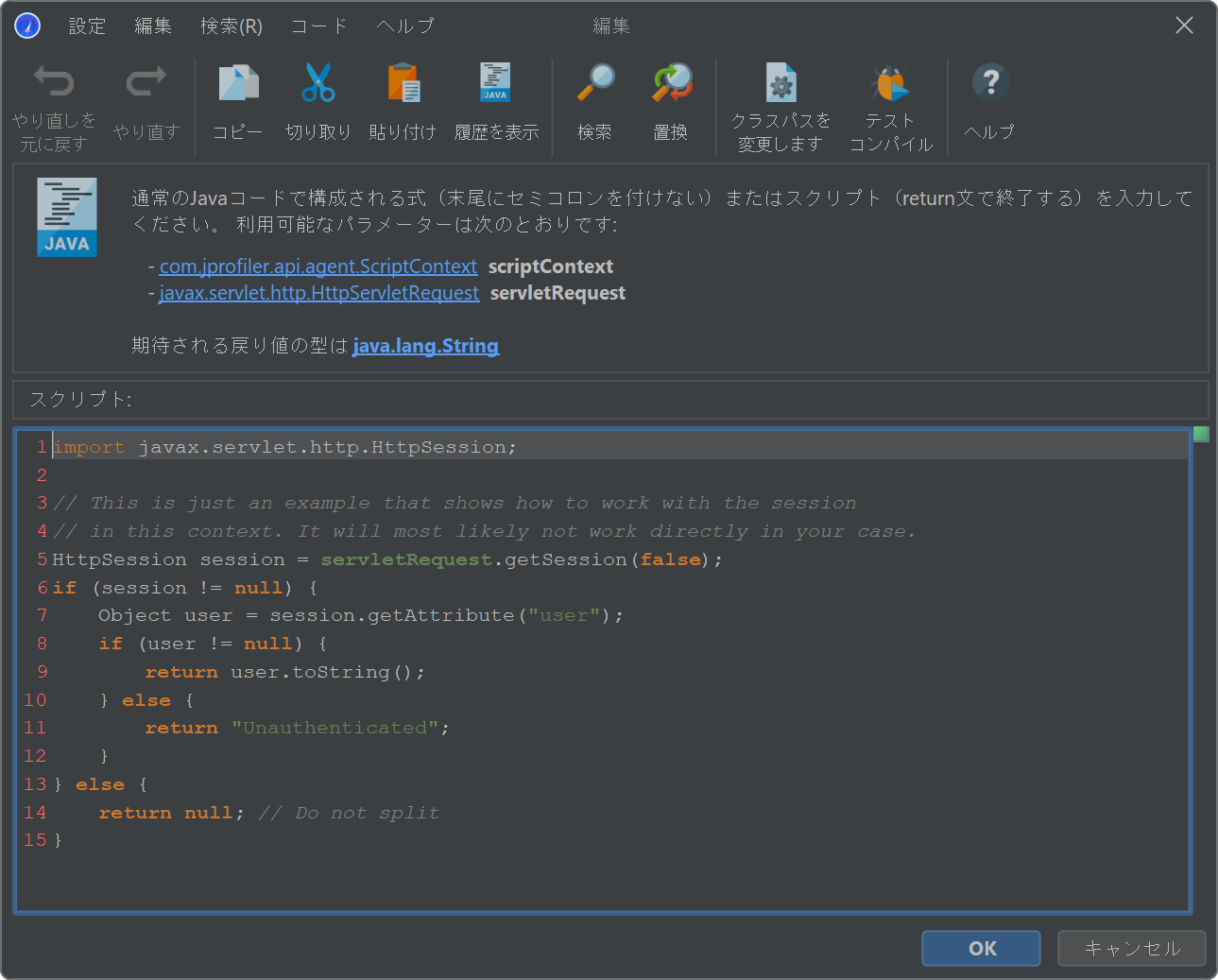The image size is (1218, 980).
Task: Open help with question mark icon
Action: pos(990,82)
